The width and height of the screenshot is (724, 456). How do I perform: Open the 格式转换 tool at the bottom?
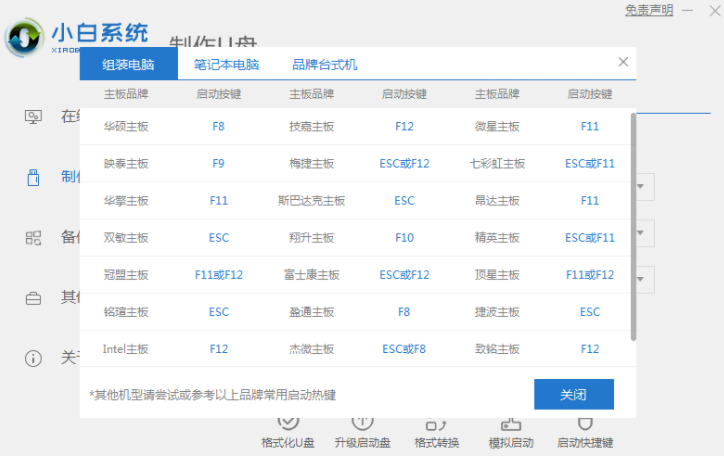tap(437, 432)
